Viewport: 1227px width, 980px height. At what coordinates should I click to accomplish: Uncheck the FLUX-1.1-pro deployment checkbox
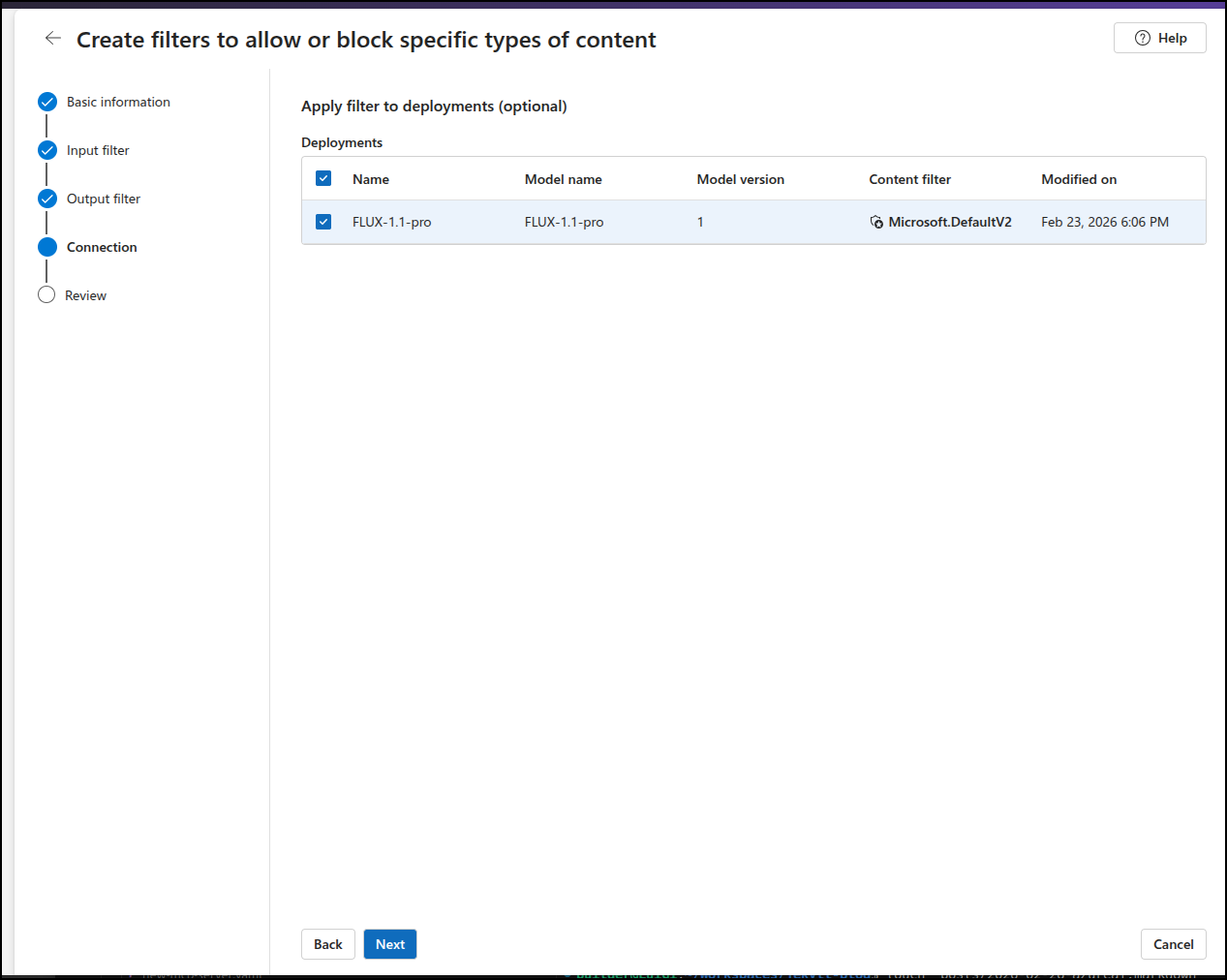coord(323,222)
